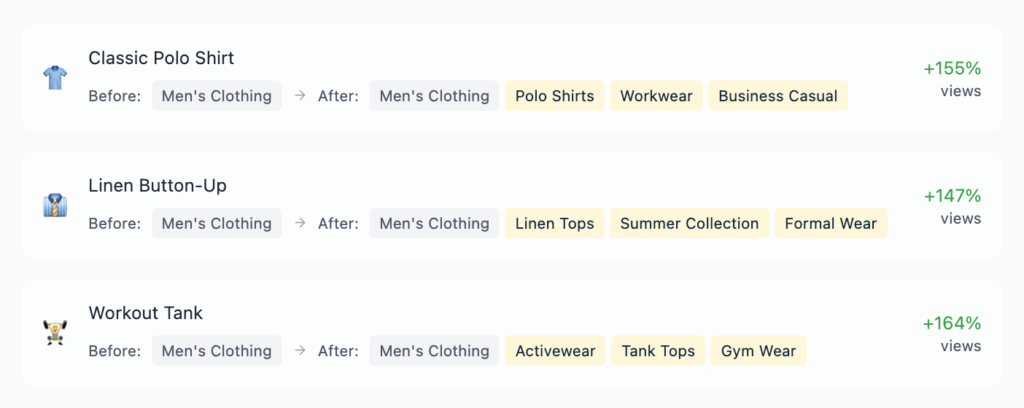Viewport: 1024px width, 408px height.
Task: Click the arrow in Classic Polo Shirt row
Action: [x=300, y=95]
